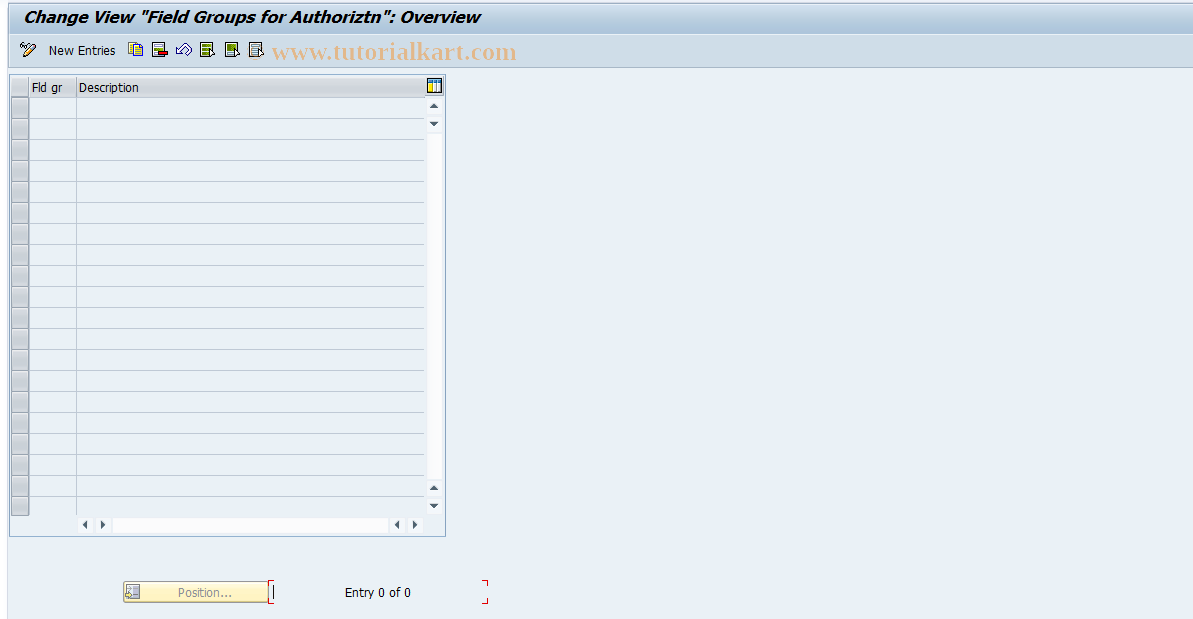
Task: Click left arrow beside Fld gr column scrollbar
Action: [x=84, y=525]
